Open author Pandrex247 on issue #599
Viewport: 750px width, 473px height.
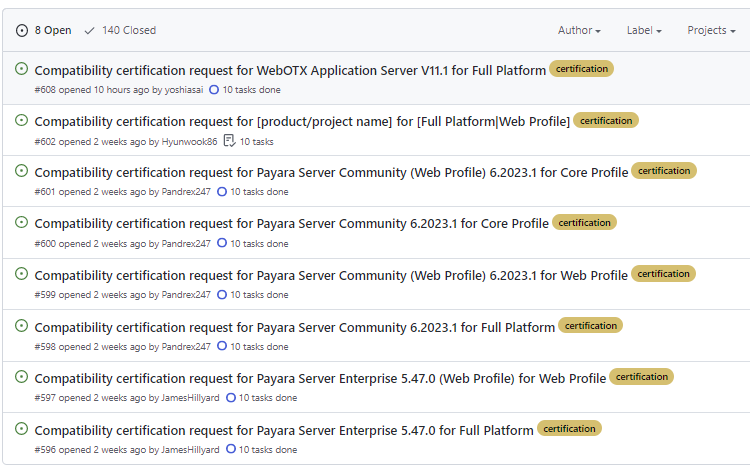pos(186,295)
